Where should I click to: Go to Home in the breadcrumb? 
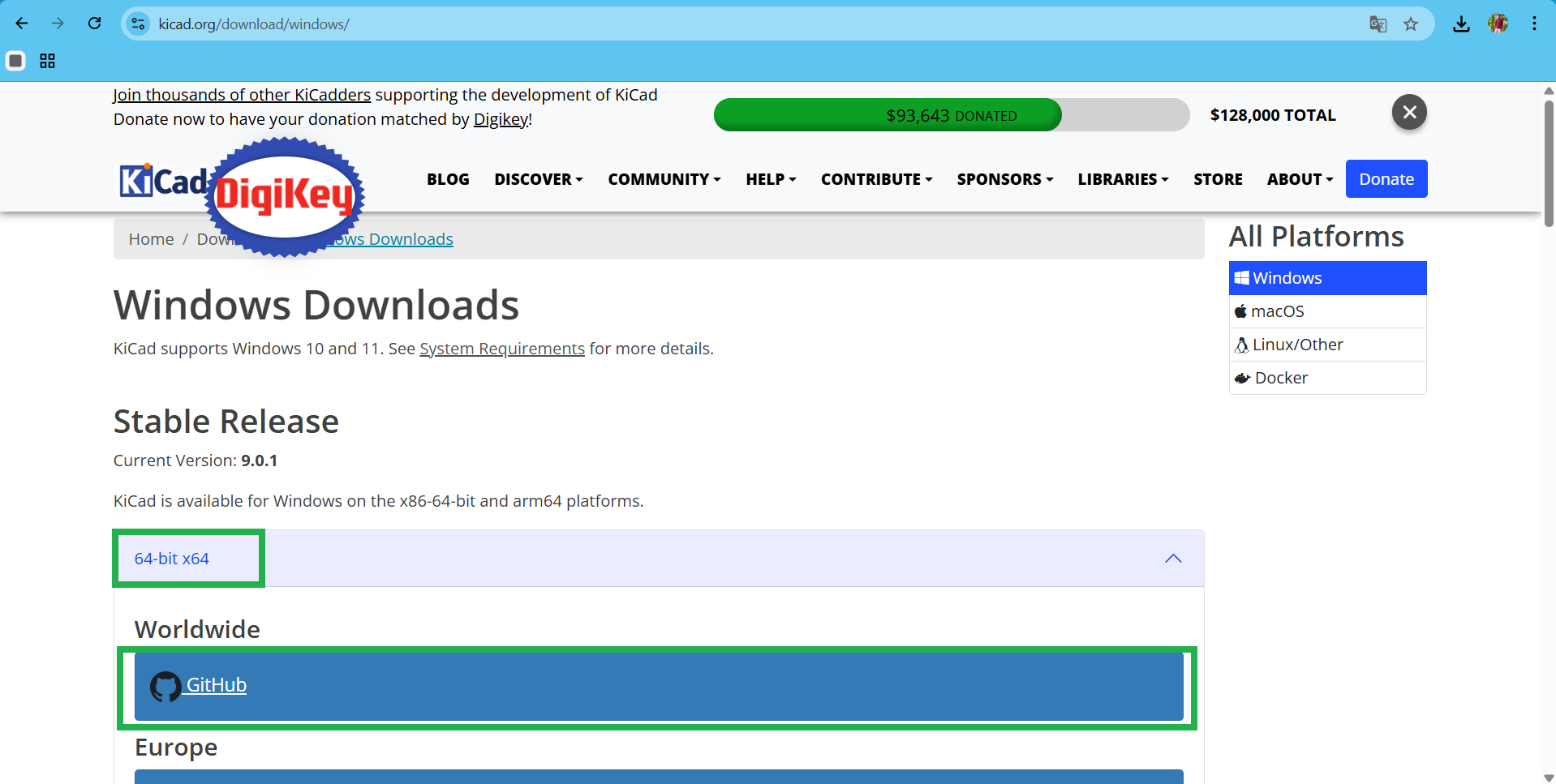(x=151, y=239)
